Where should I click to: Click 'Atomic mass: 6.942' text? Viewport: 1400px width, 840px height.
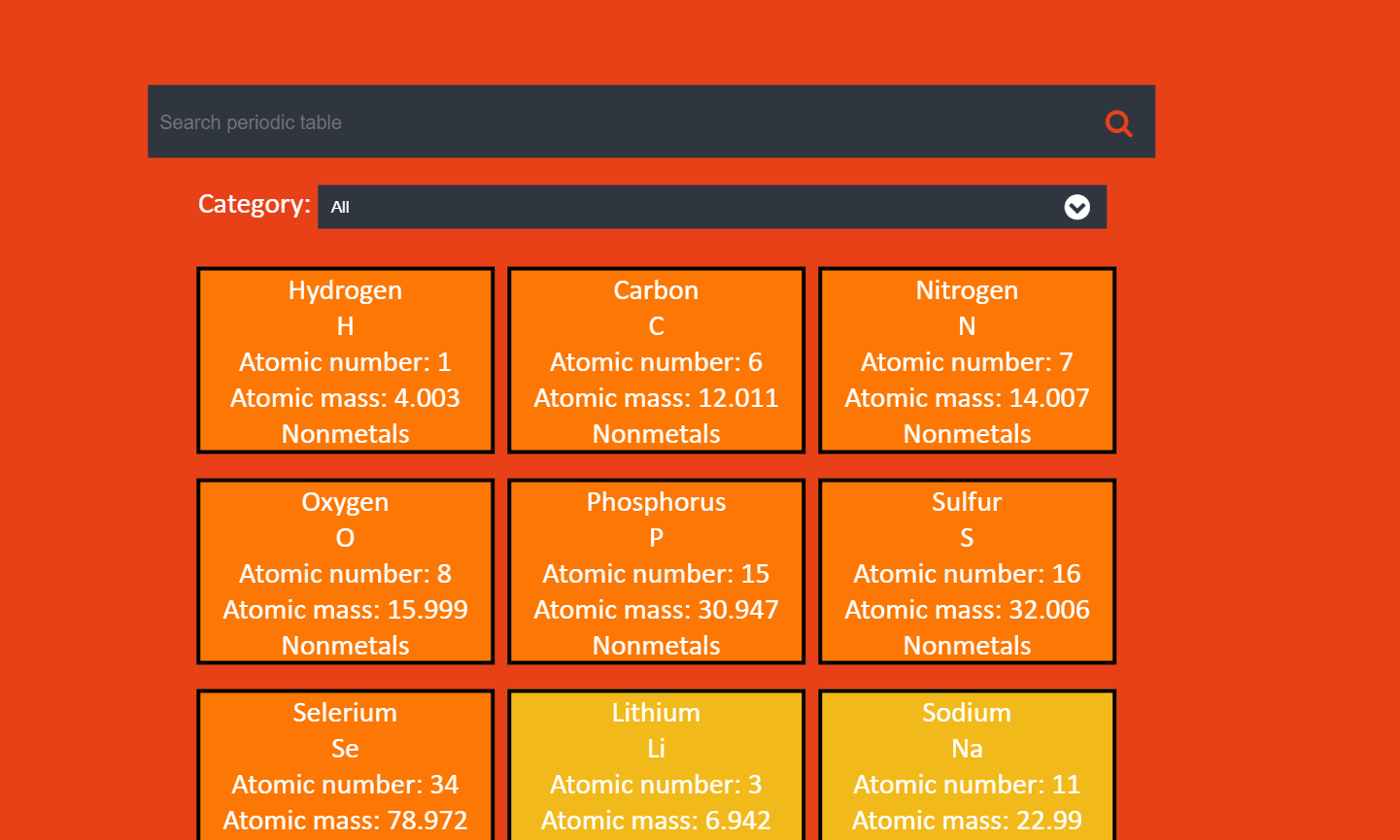point(656,821)
